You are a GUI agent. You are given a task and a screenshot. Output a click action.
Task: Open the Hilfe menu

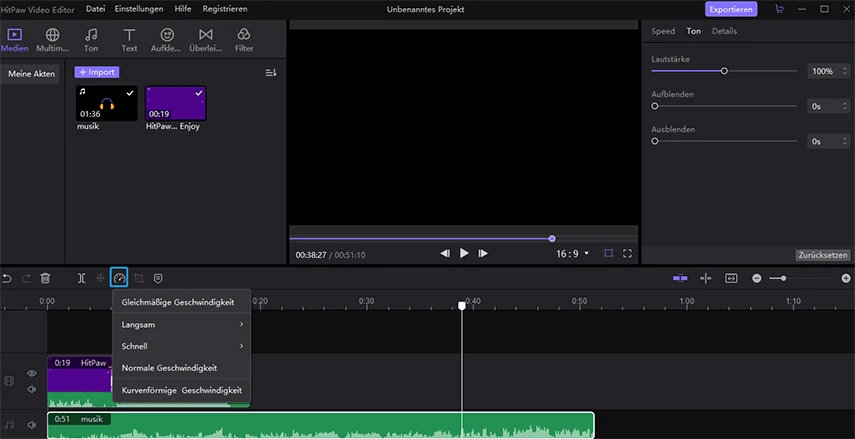[x=183, y=9]
